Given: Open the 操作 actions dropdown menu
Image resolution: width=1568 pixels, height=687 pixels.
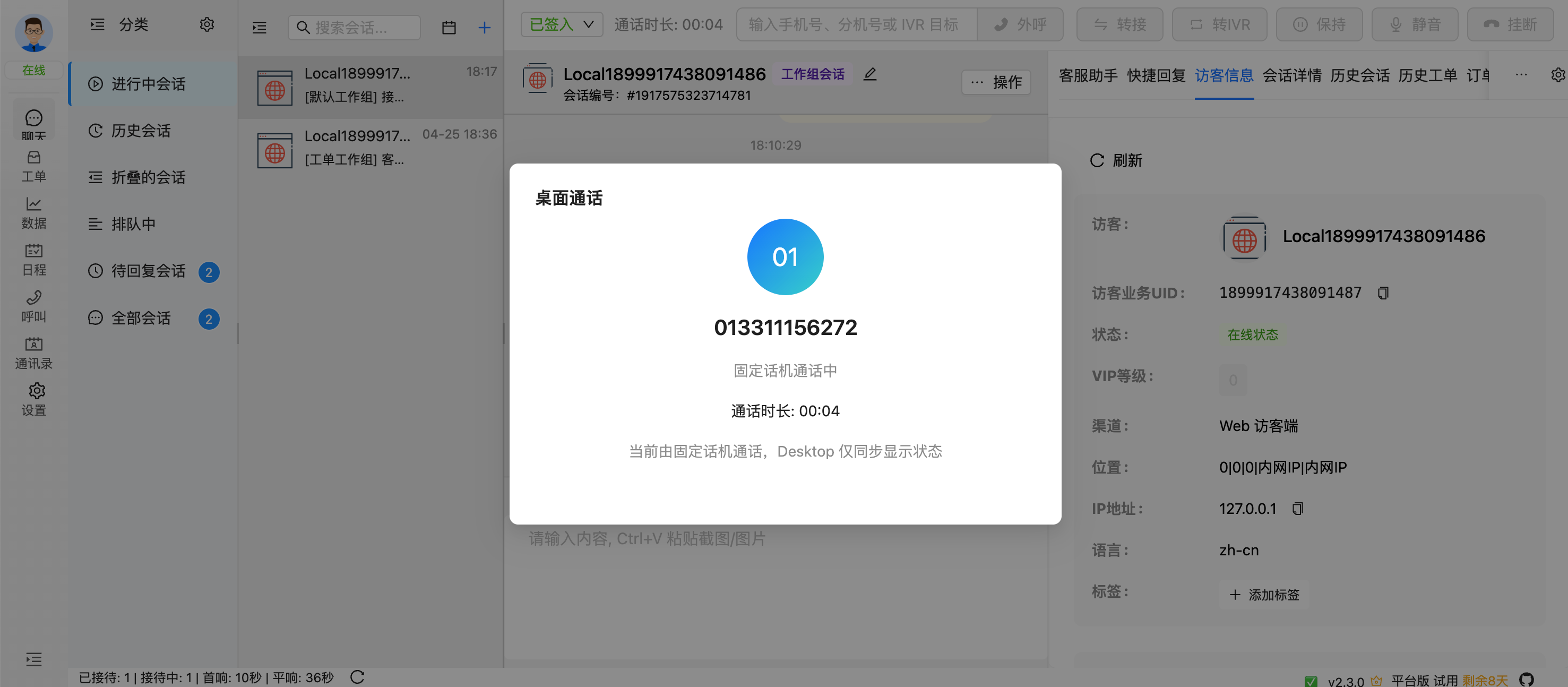Looking at the screenshot, I should (x=996, y=82).
